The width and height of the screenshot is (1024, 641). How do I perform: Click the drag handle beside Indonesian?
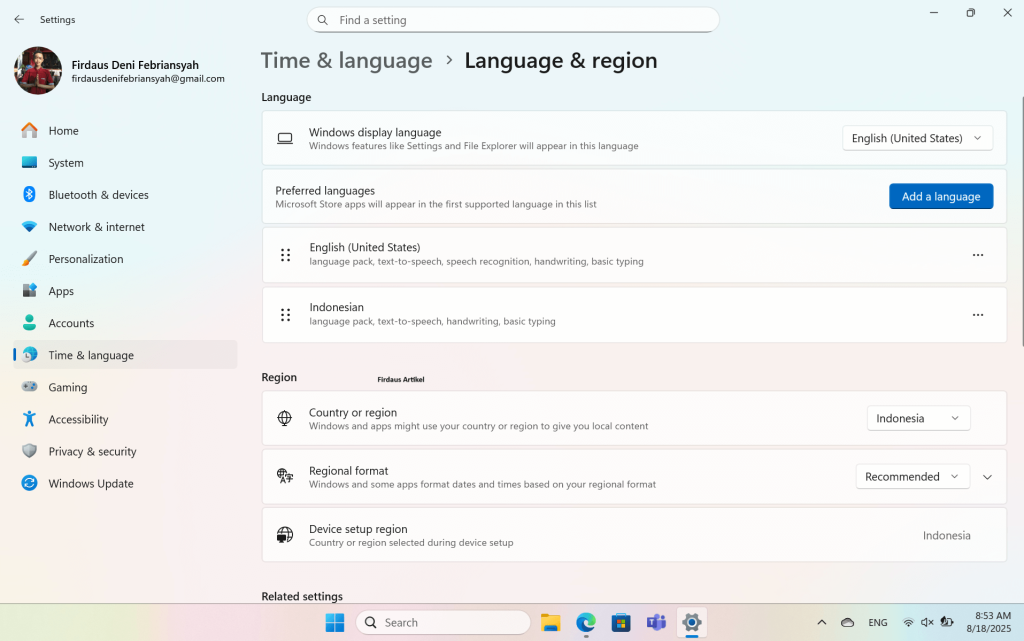click(285, 315)
